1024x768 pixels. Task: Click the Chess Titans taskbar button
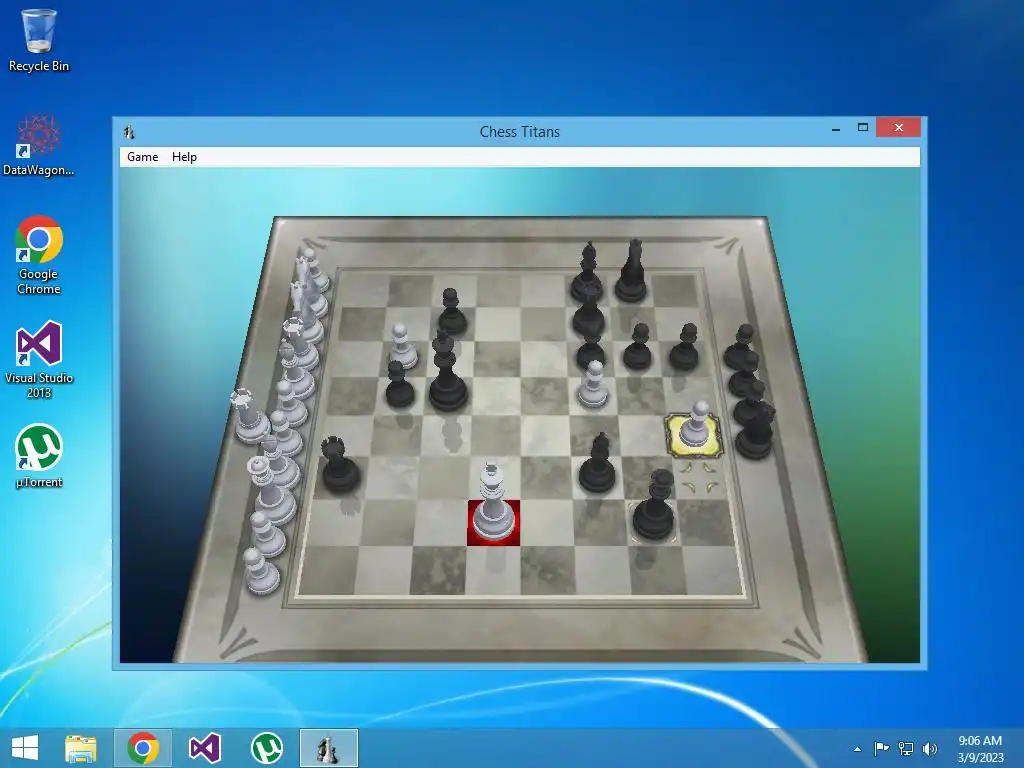tap(328, 748)
